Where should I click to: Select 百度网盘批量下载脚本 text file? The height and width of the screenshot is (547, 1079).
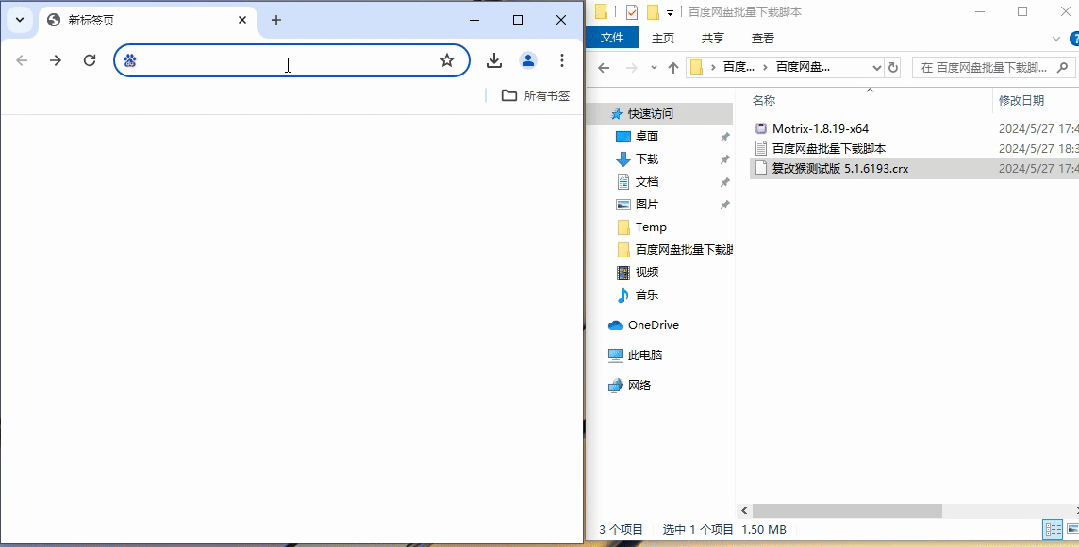tap(829, 148)
